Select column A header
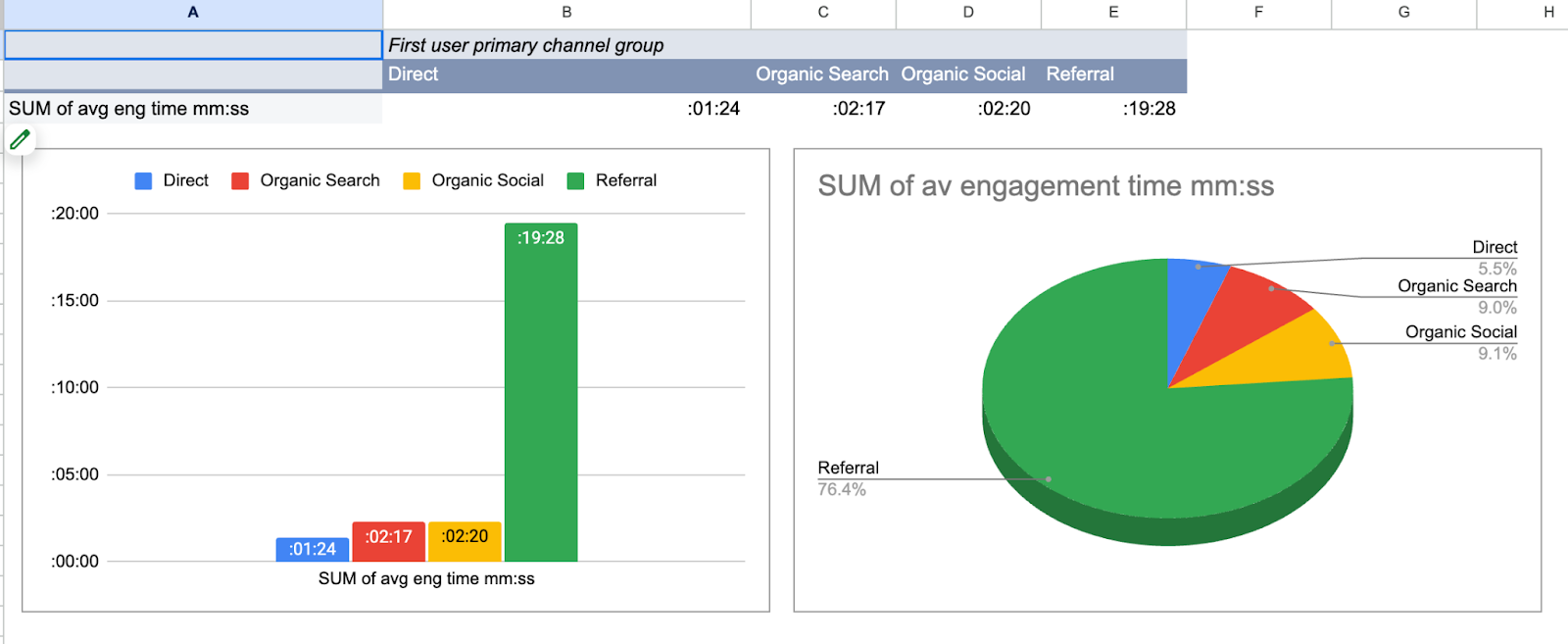Screen dimensions: 1568x644 [x=193, y=13]
